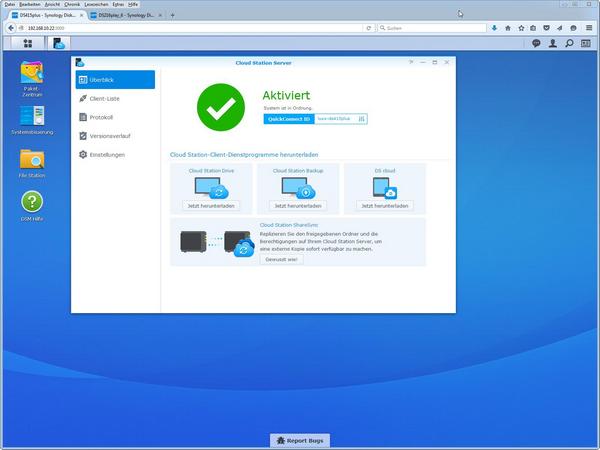
Task: Open the Chronik menu
Action: [x=72, y=4]
